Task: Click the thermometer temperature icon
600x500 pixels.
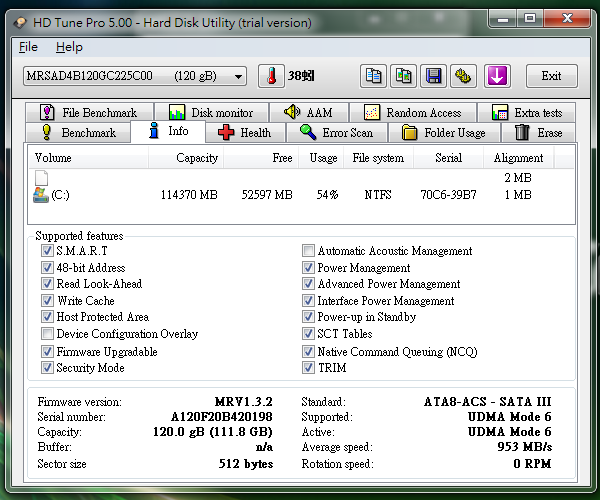Action: [x=271, y=76]
